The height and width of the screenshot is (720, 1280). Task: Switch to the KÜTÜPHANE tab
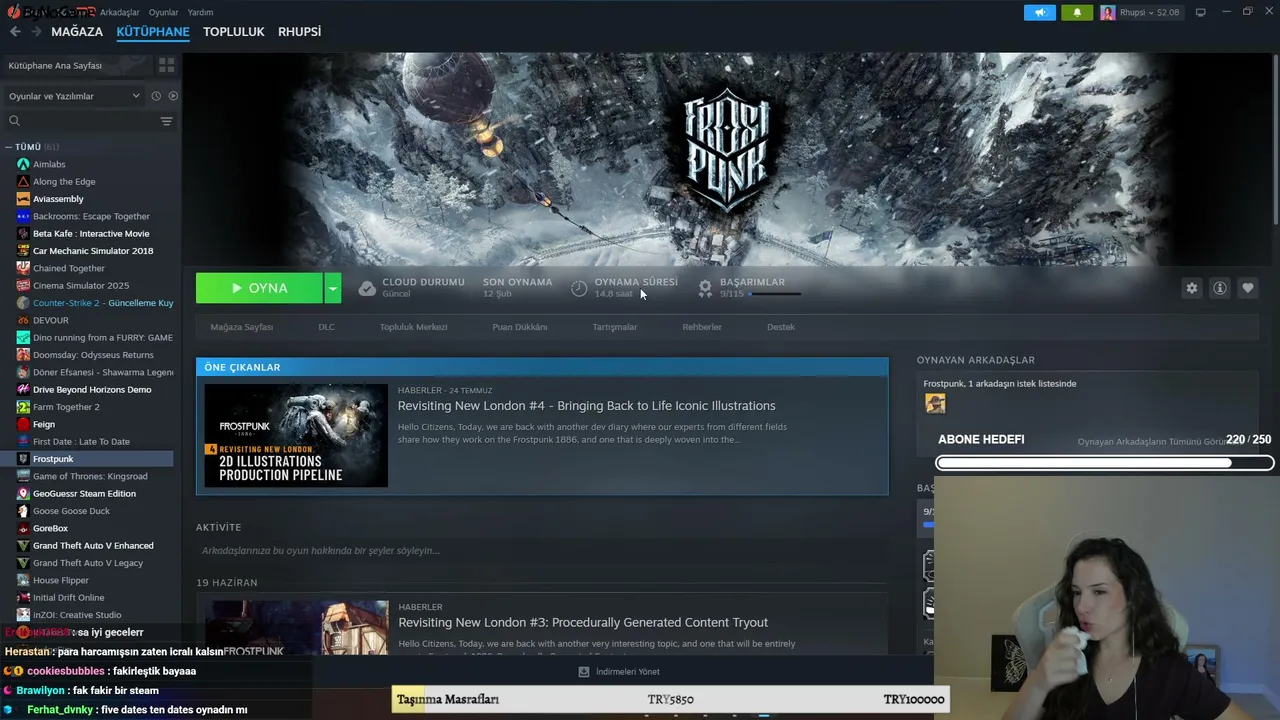click(x=153, y=32)
